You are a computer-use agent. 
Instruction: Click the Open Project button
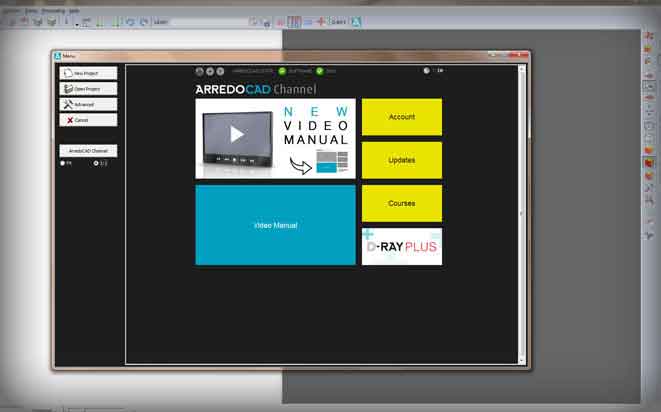88,89
